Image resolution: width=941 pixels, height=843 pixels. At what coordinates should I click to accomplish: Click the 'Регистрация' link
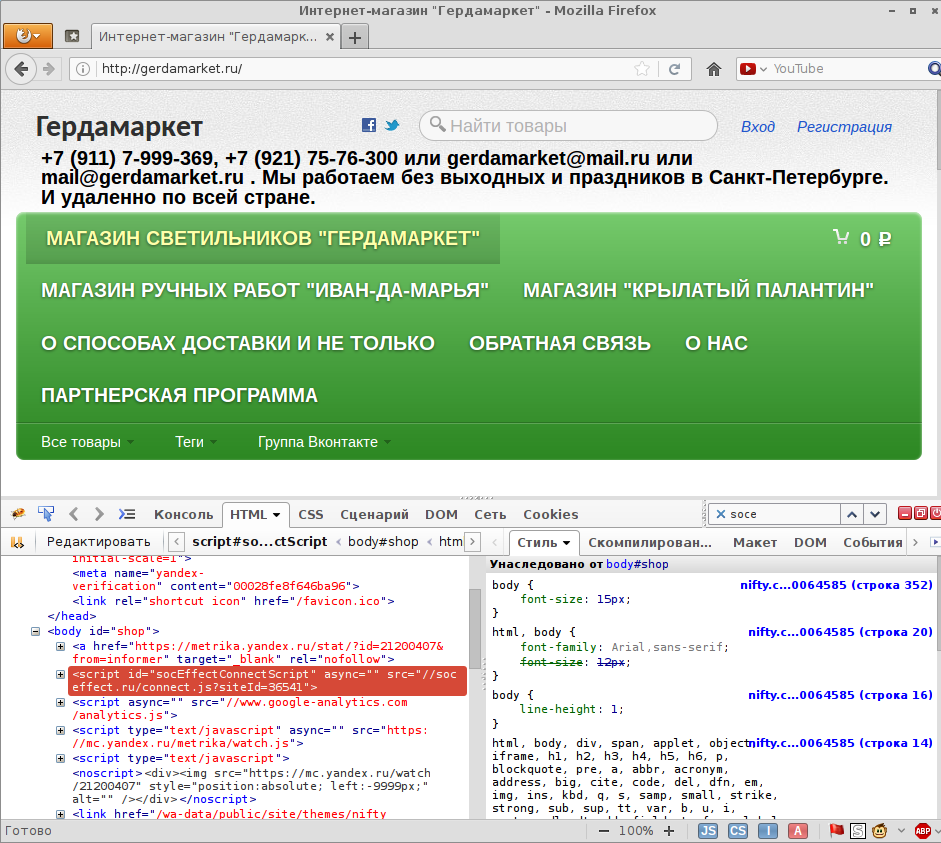(844, 127)
